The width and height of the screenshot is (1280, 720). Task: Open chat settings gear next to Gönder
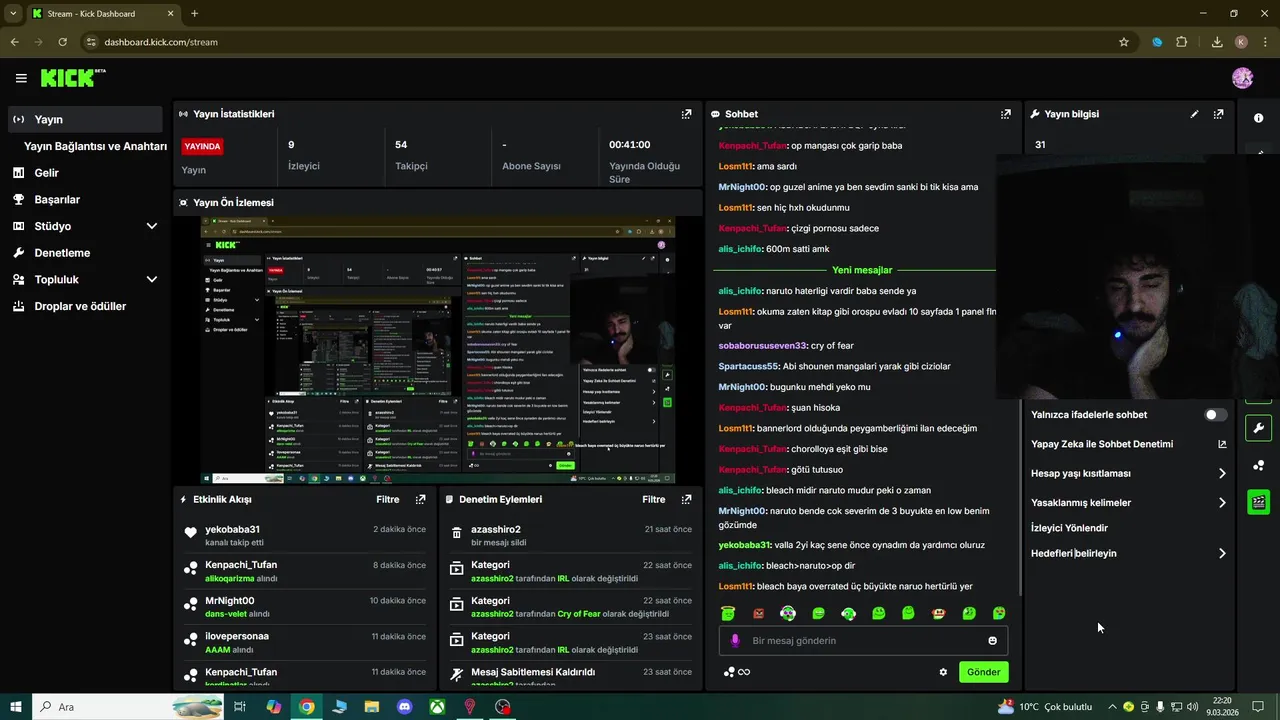(x=943, y=672)
